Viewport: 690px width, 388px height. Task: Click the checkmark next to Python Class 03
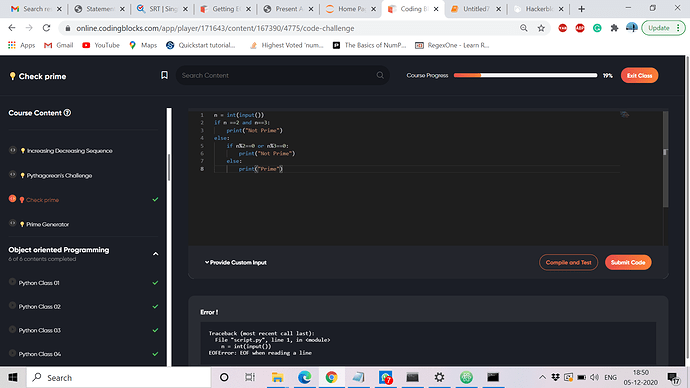tap(155, 330)
